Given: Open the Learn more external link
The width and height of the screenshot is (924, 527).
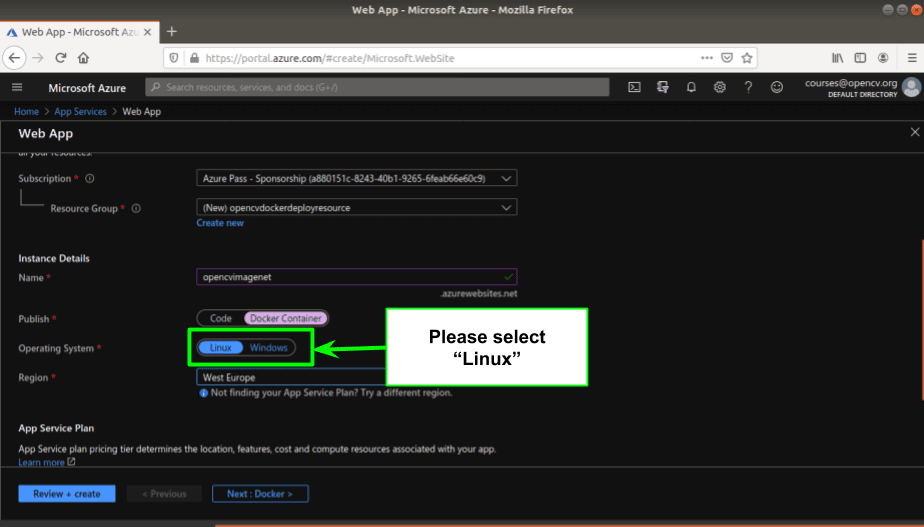Looking at the screenshot, I should 47,462.
